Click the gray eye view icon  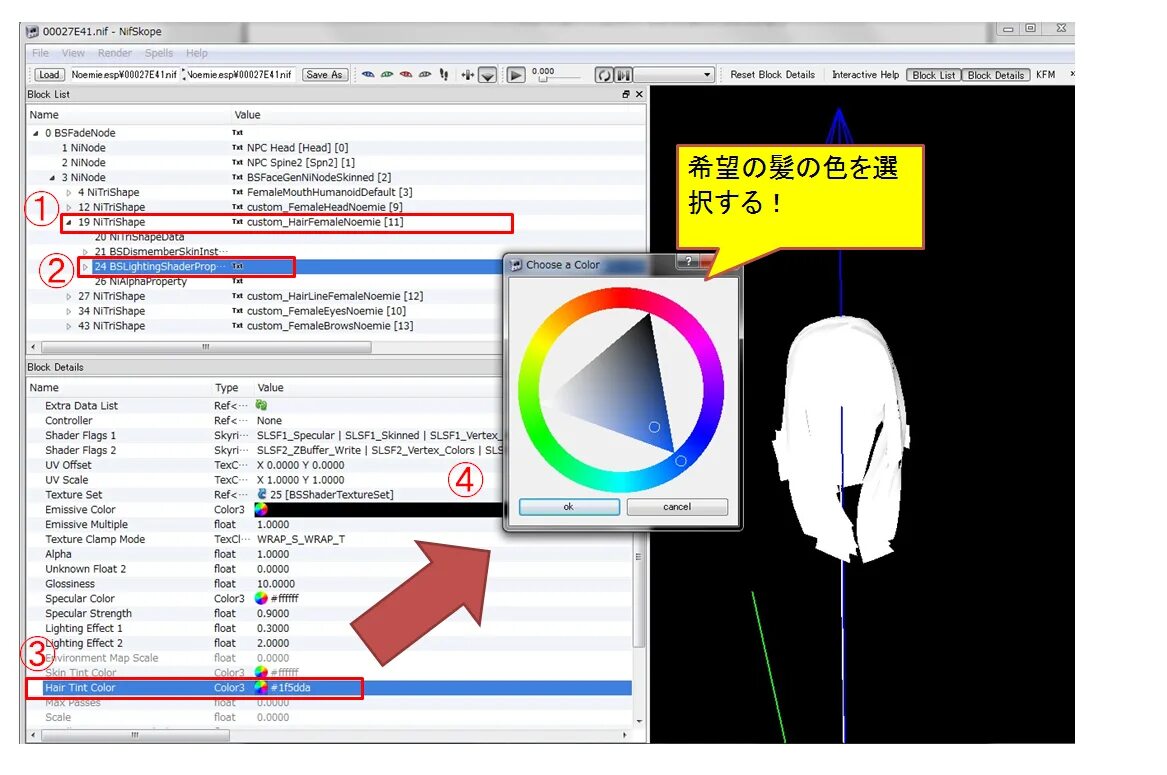pyautogui.click(x=425, y=74)
